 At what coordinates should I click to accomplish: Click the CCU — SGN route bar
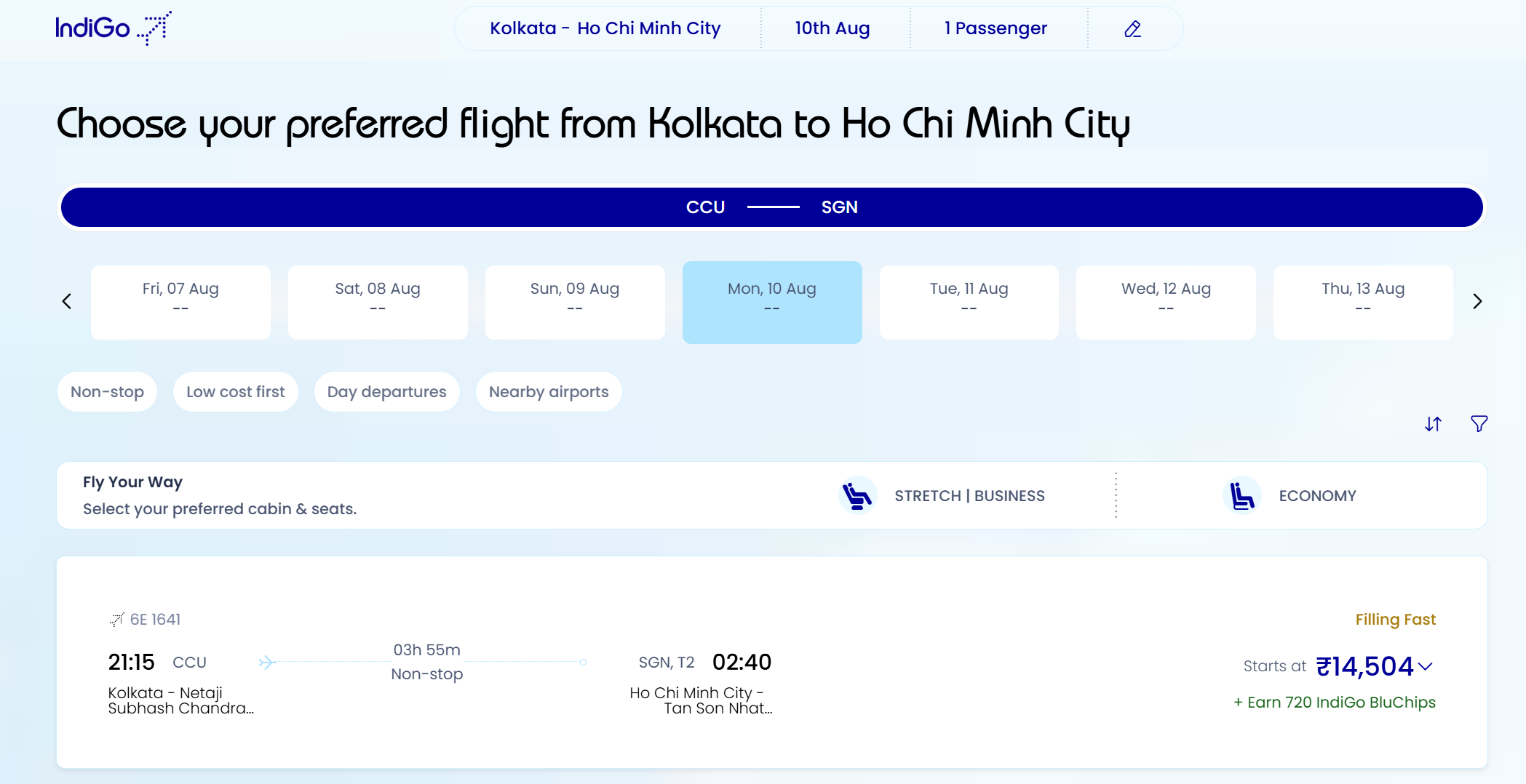[772, 207]
